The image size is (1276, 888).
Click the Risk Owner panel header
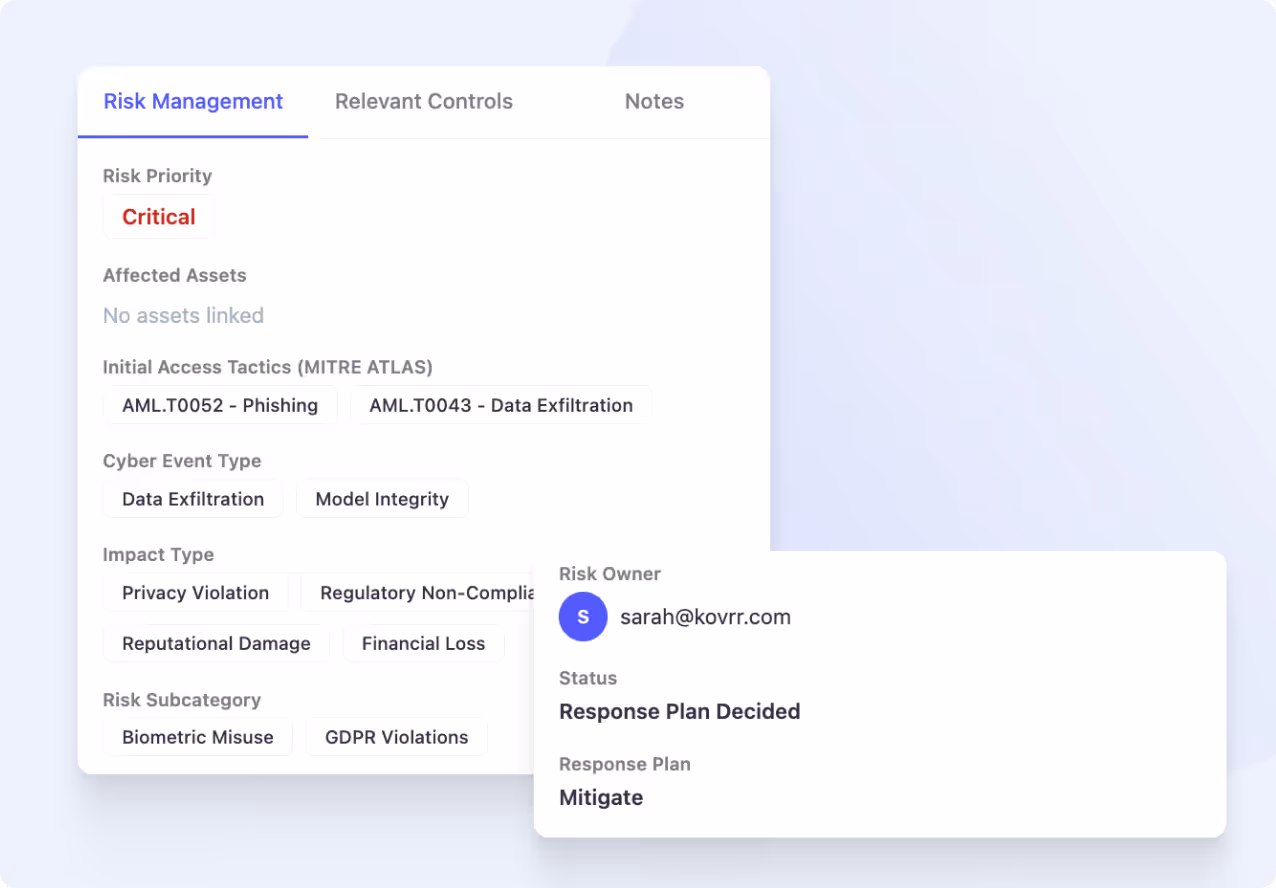coord(610,574)
